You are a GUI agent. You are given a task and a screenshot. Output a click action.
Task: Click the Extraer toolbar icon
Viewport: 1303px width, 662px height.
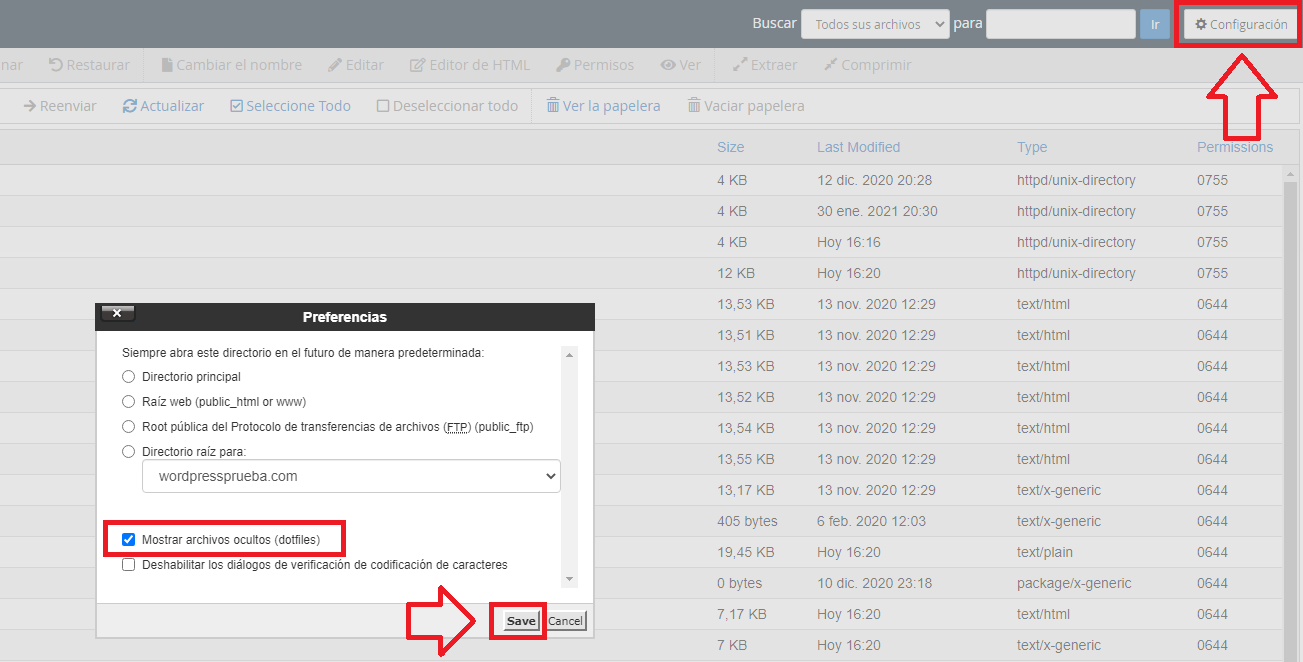(740, 65)
